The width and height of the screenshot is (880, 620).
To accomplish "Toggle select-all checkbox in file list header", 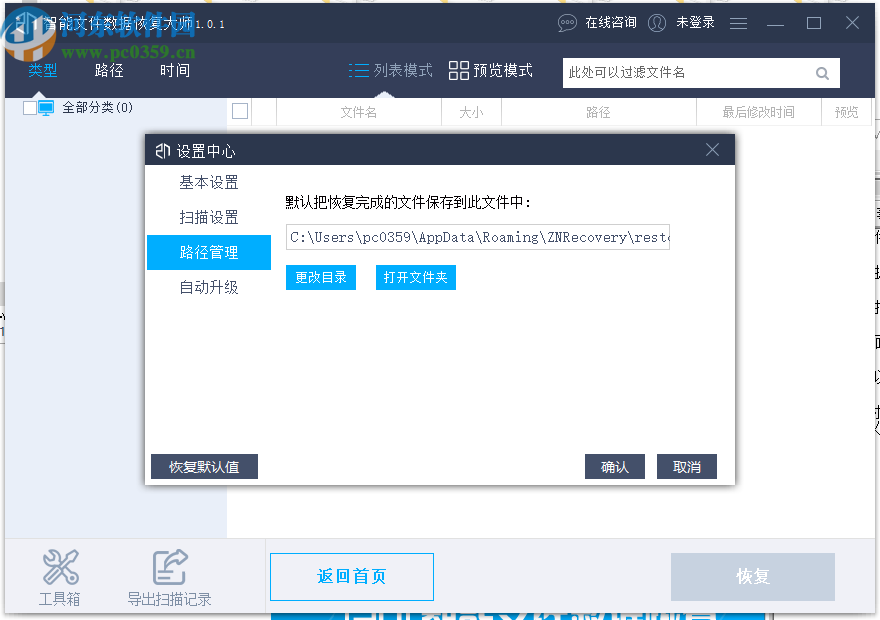I will [x=240, y=112].
